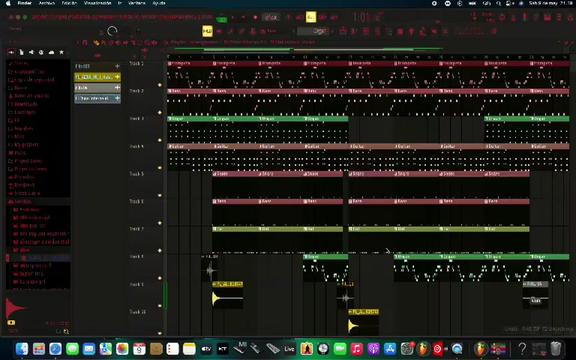
Task: Click the Track 1 label
Action: pyautogui.click(x=137, y=64)
